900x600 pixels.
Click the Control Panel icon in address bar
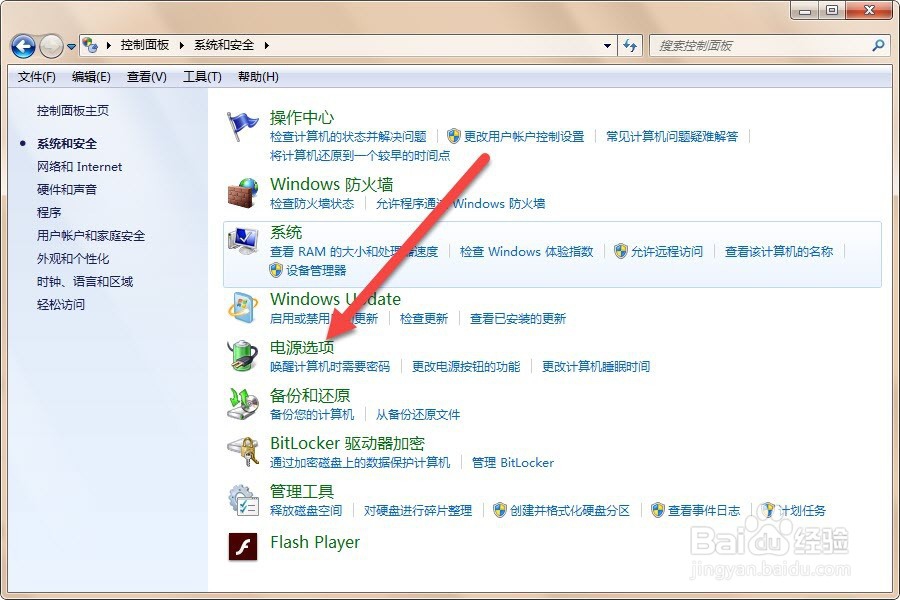click(x=90, y=45)
